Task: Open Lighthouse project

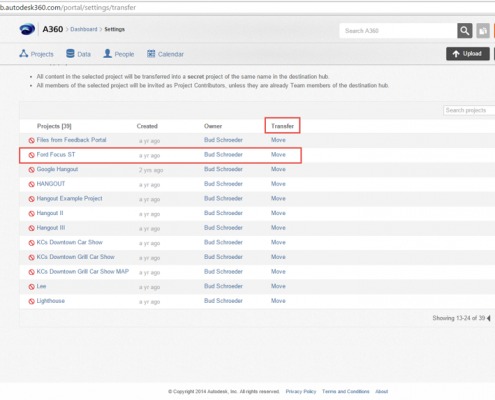Action: point(51,301)
